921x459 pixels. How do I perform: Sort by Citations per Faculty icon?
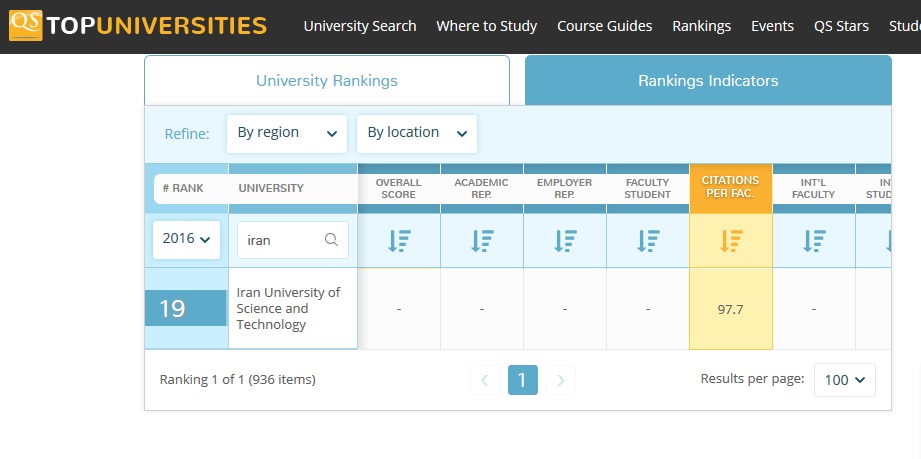(x=731, y=240)
